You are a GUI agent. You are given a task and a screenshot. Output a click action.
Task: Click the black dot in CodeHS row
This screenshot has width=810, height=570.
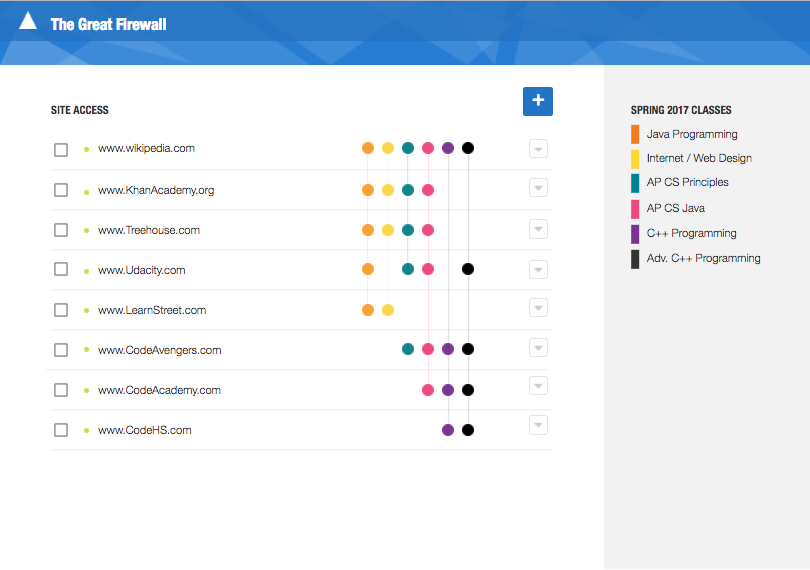[468, 430]
